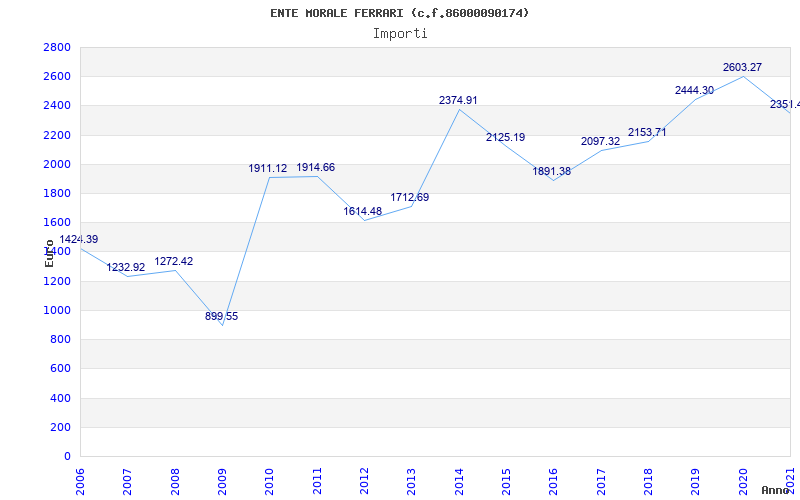
Task: Click y-axis value 1800
Action: (57, 193)
